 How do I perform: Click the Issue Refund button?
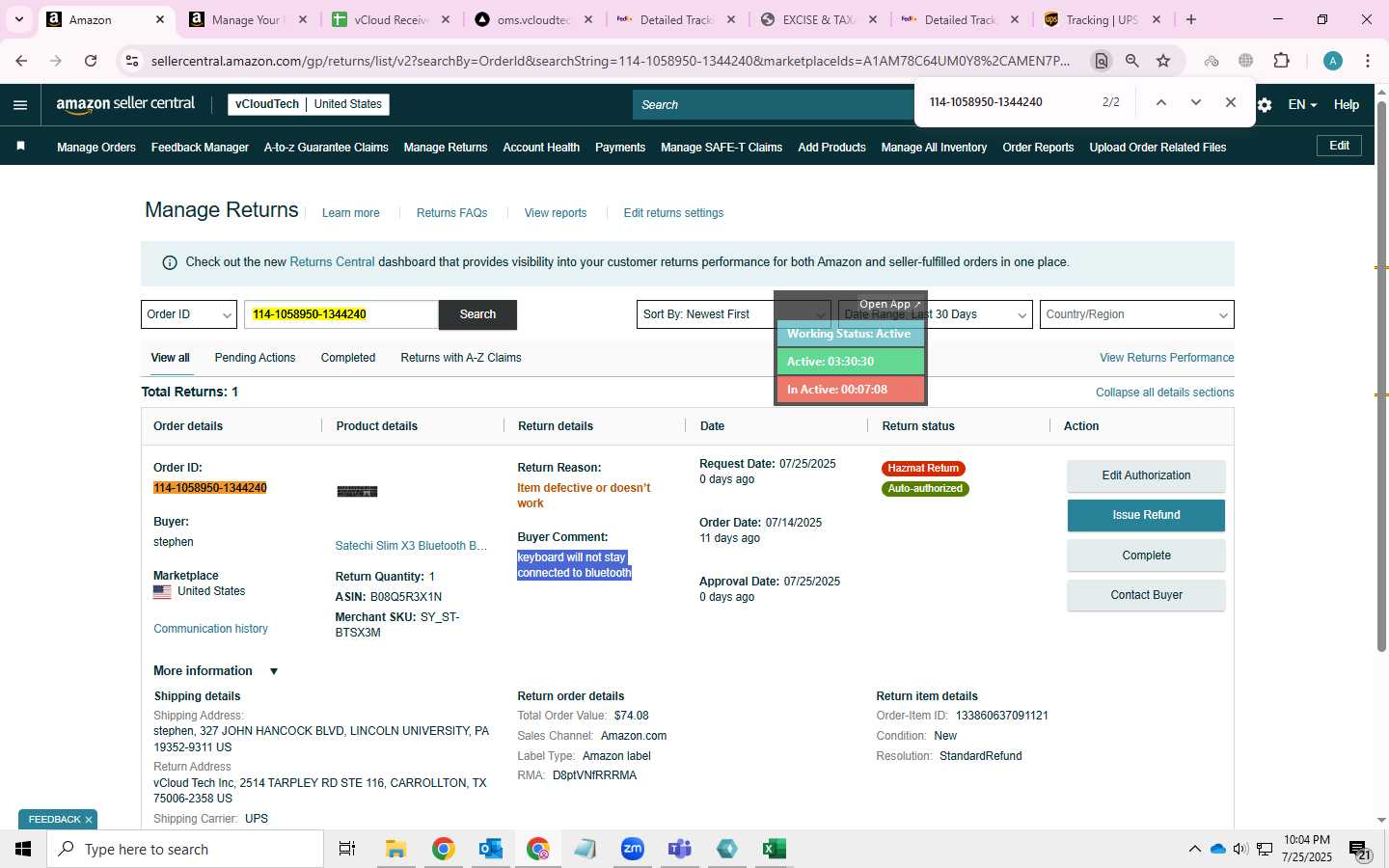[x=1146, y=515]
